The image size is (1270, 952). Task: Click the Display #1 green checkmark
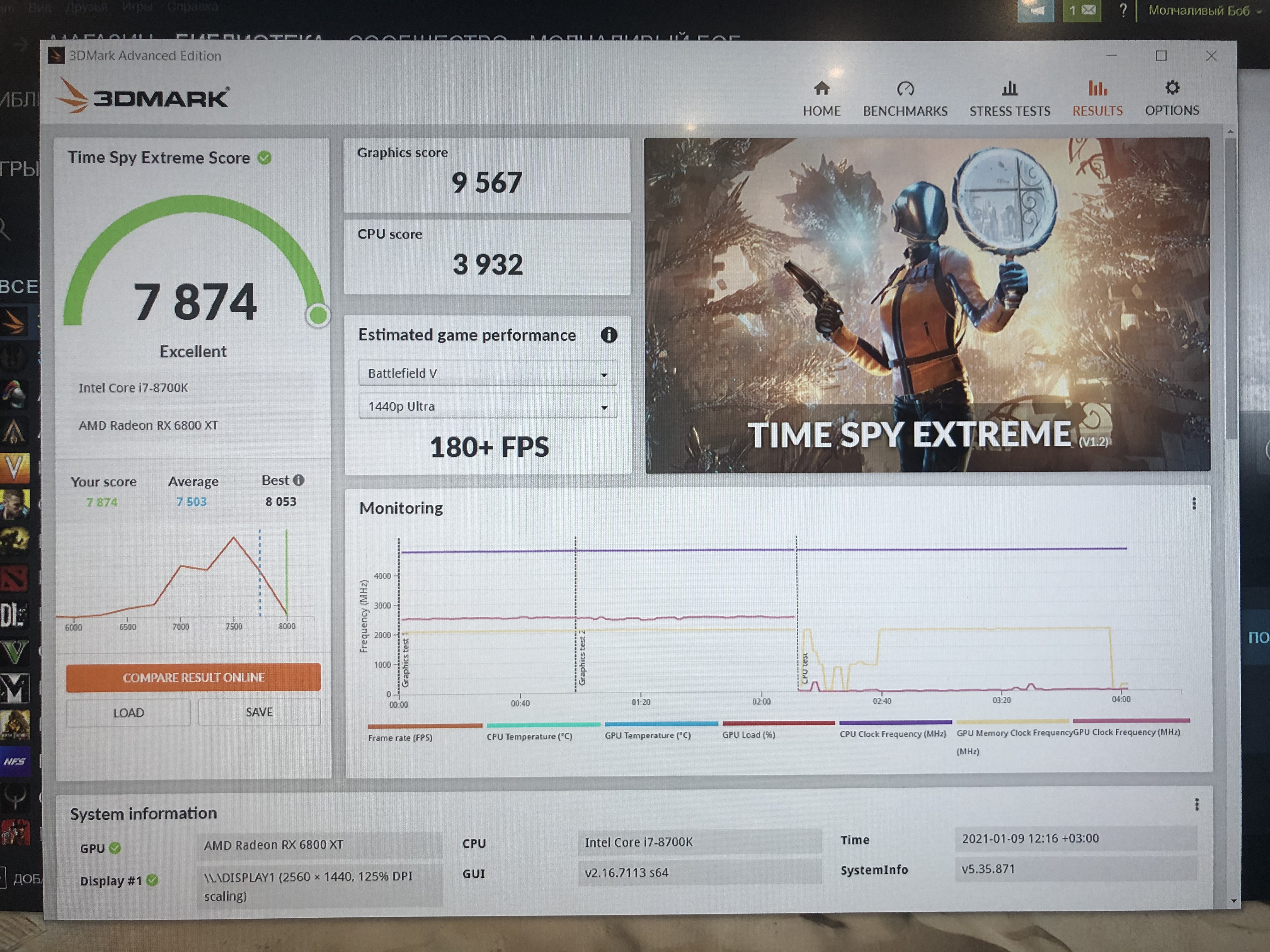click(x=152, y=880)
